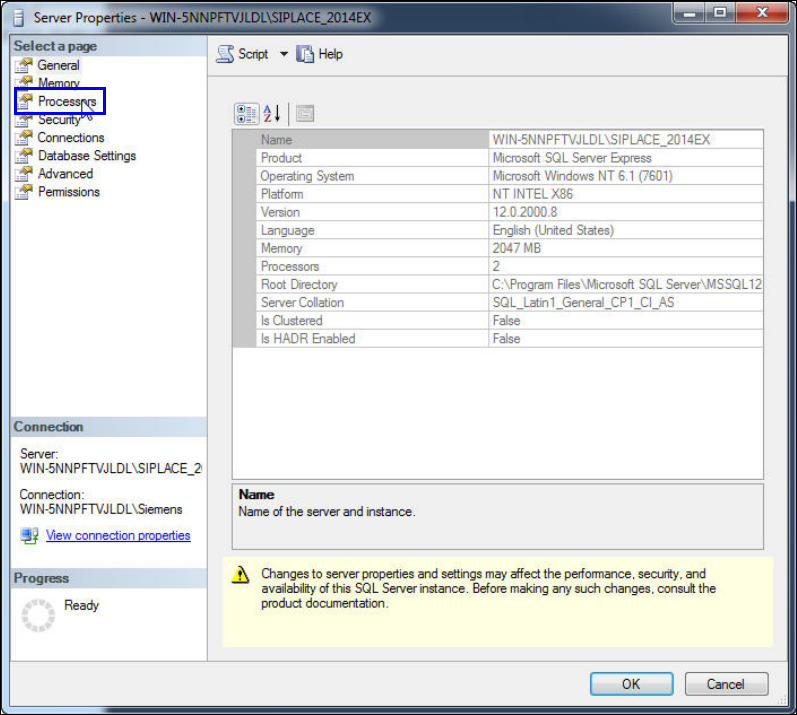Viewport: 797px width, 715px height.
Task: Click the server properties title bar icon
Action: pyautogui.click(x=19, y=18)
